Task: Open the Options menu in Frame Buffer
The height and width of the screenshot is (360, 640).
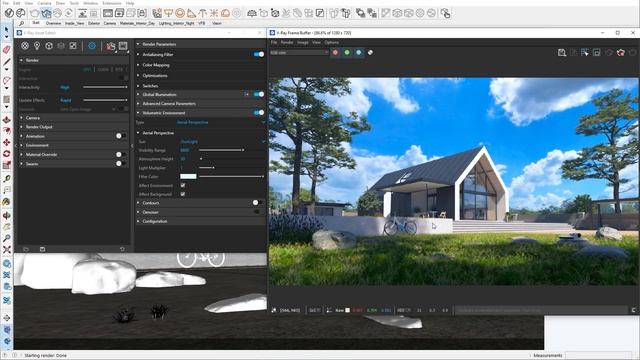Action: coord(331,42)
